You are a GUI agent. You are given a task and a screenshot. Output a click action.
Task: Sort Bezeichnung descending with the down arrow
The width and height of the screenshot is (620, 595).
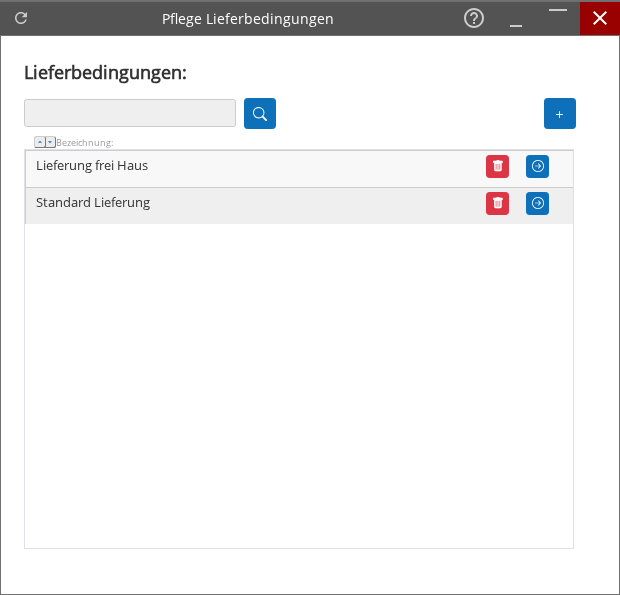[50, 142]
